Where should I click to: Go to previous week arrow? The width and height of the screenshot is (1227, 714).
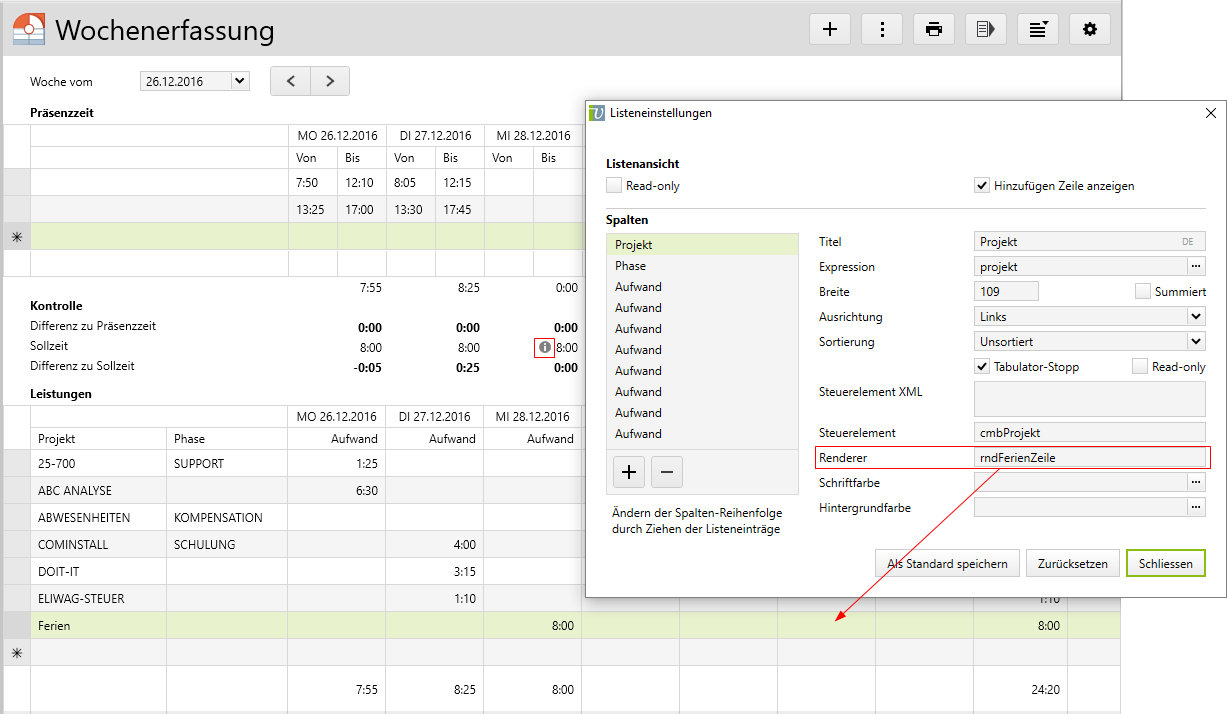291,81
